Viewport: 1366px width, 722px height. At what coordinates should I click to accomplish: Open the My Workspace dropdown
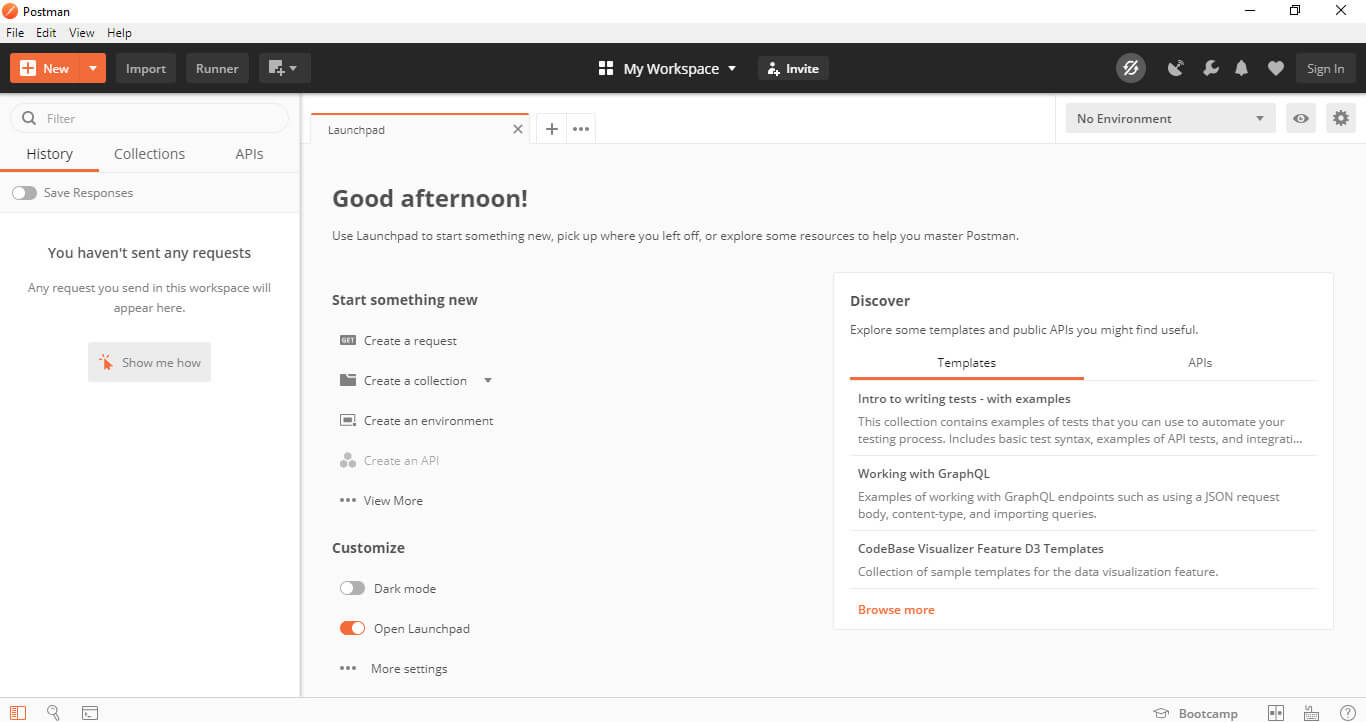coord(671,68)
